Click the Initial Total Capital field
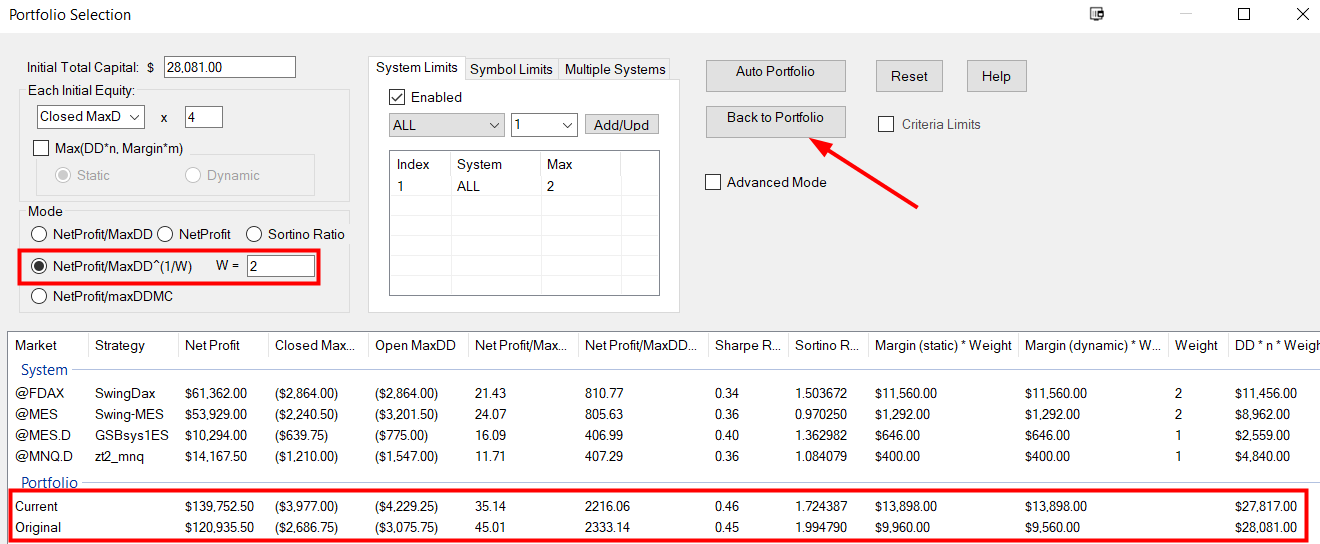 click(229, 67)
